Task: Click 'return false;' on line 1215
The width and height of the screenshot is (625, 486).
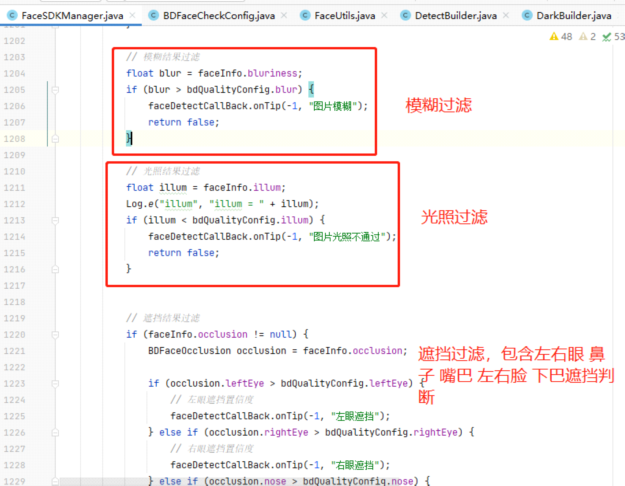Action: tap(184, 253)
